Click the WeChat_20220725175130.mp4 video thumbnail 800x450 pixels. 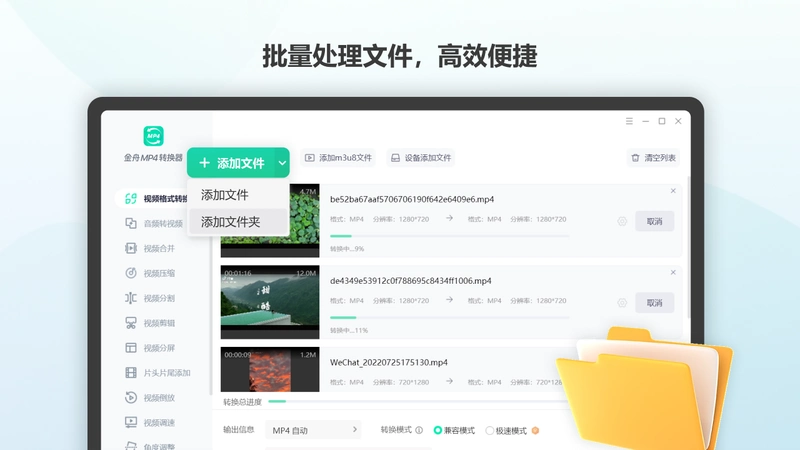(270, 369)
